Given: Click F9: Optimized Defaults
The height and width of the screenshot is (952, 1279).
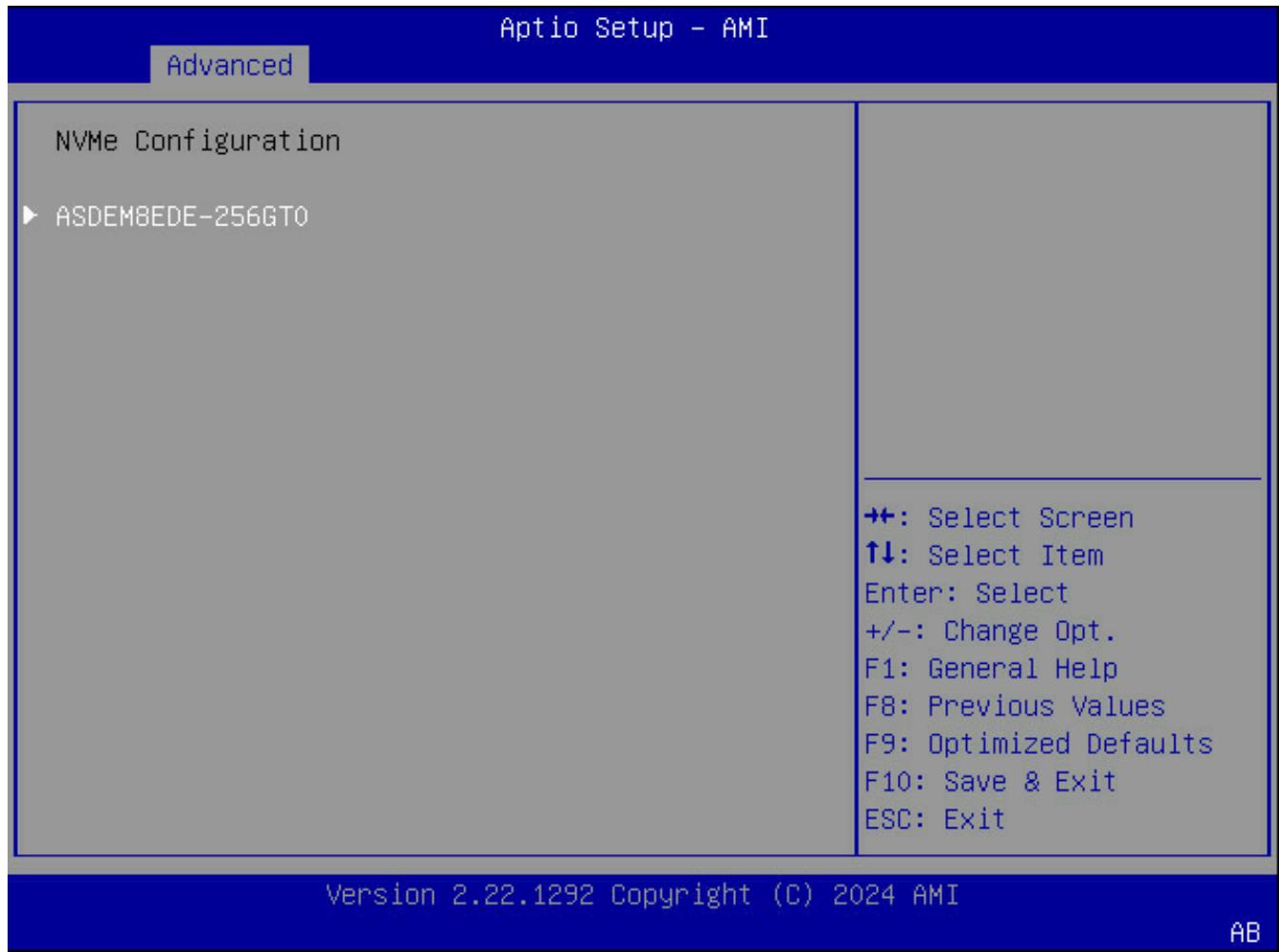Looking at the screenshot, I should 1038,744.
